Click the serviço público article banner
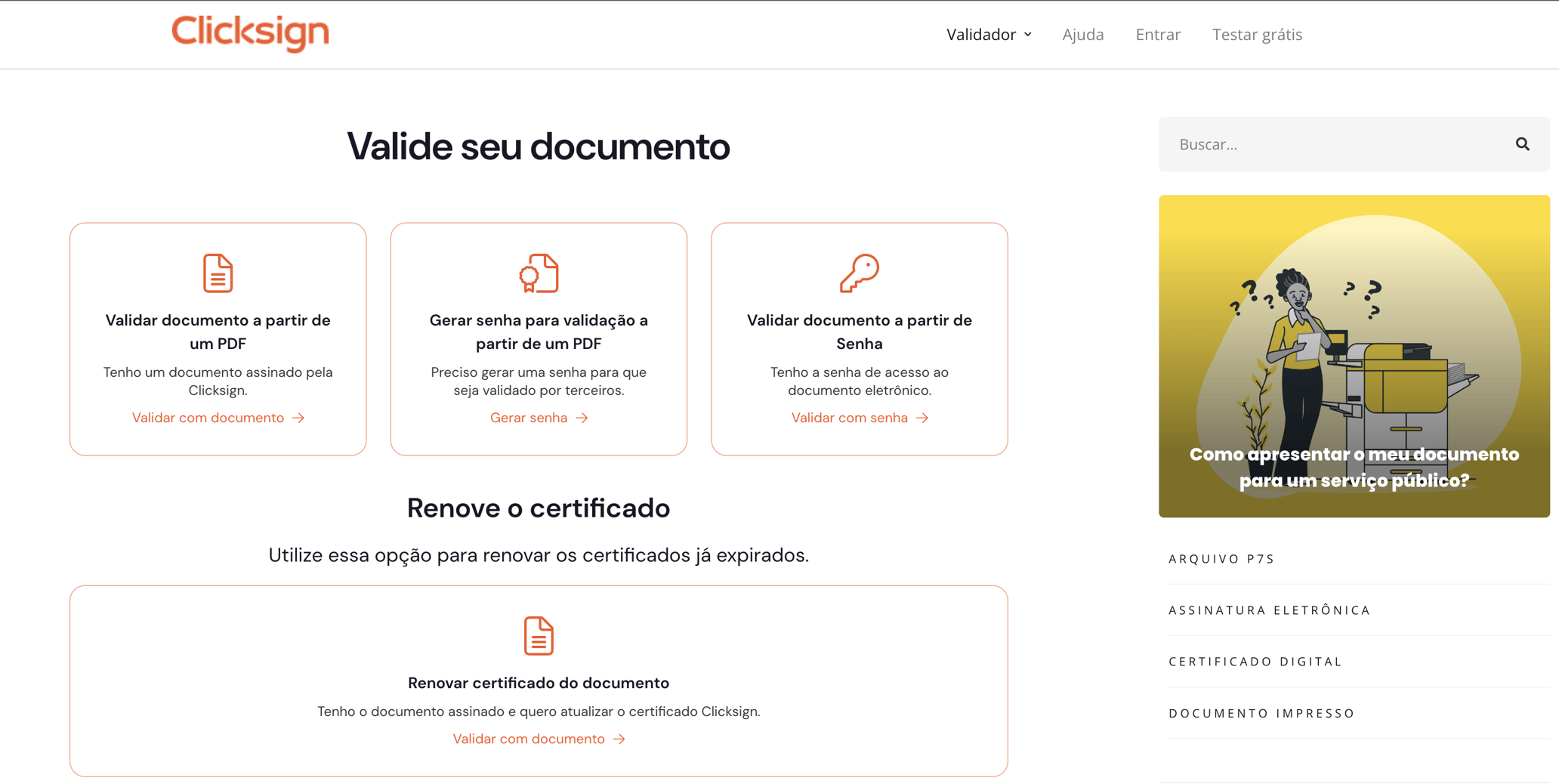This screenshot has height=784, width=1559. [x=1354, y=355]
